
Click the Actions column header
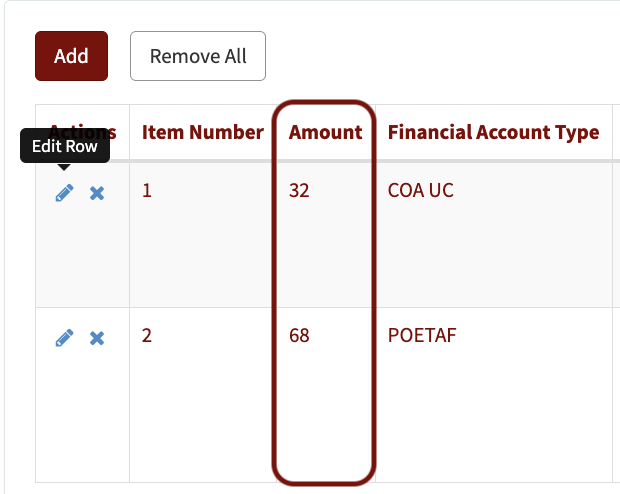[x=83, y=132]
